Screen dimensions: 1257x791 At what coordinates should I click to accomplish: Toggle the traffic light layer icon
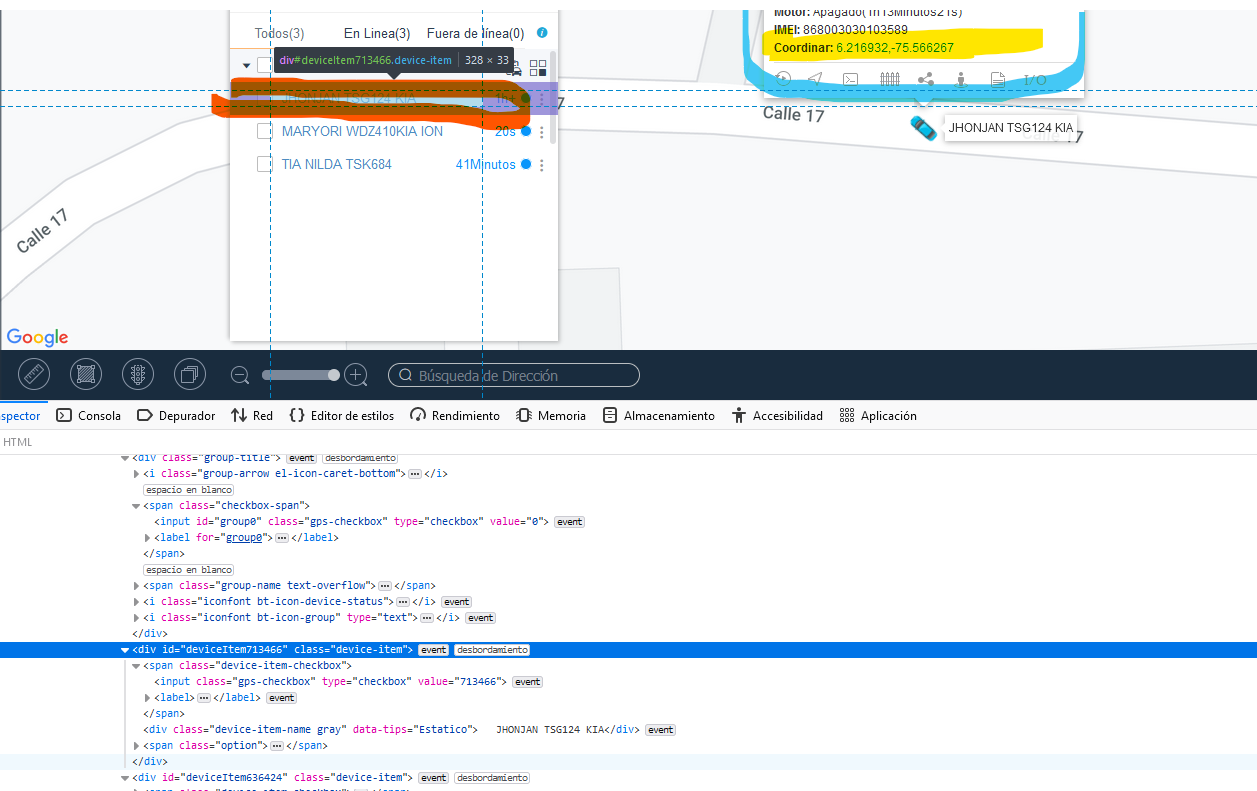pos(137,375)
